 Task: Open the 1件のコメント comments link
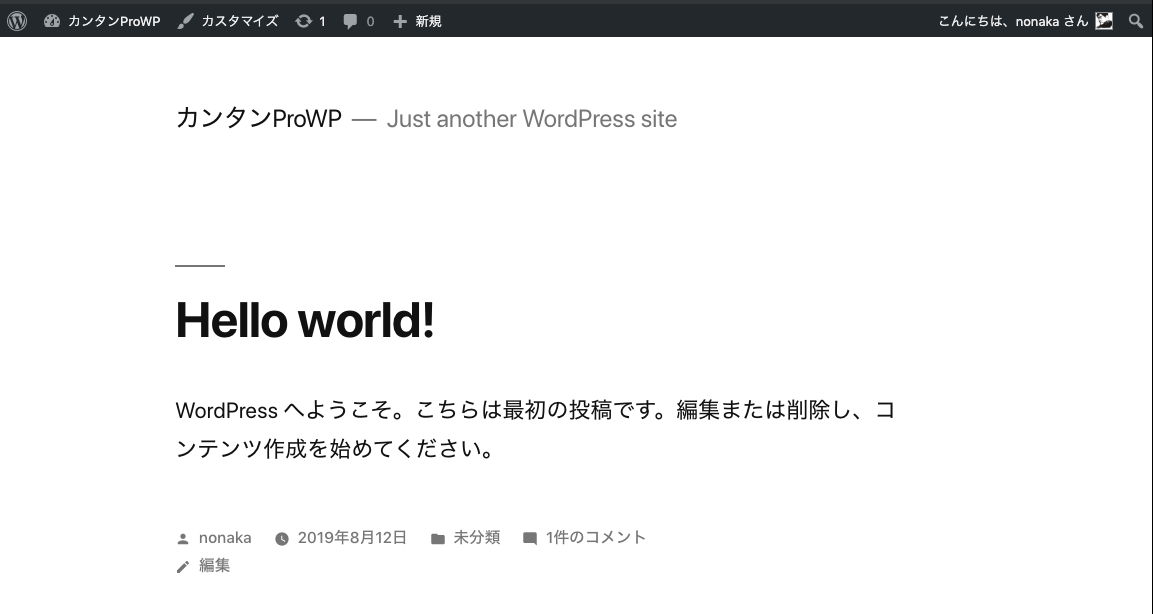[596, 538]
